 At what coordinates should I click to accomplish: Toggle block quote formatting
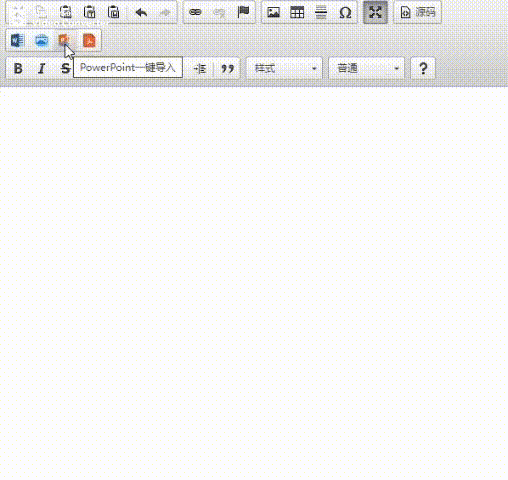[x=227, y=68]
